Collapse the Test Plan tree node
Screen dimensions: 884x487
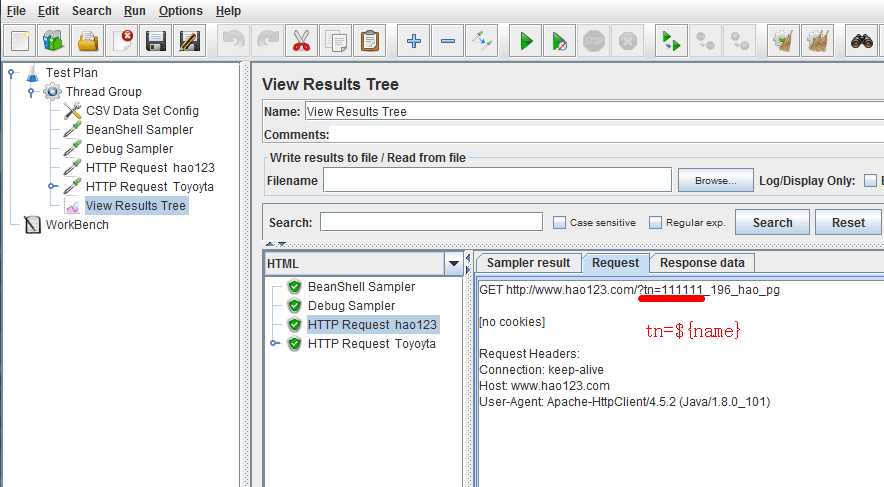click(11, 73)
